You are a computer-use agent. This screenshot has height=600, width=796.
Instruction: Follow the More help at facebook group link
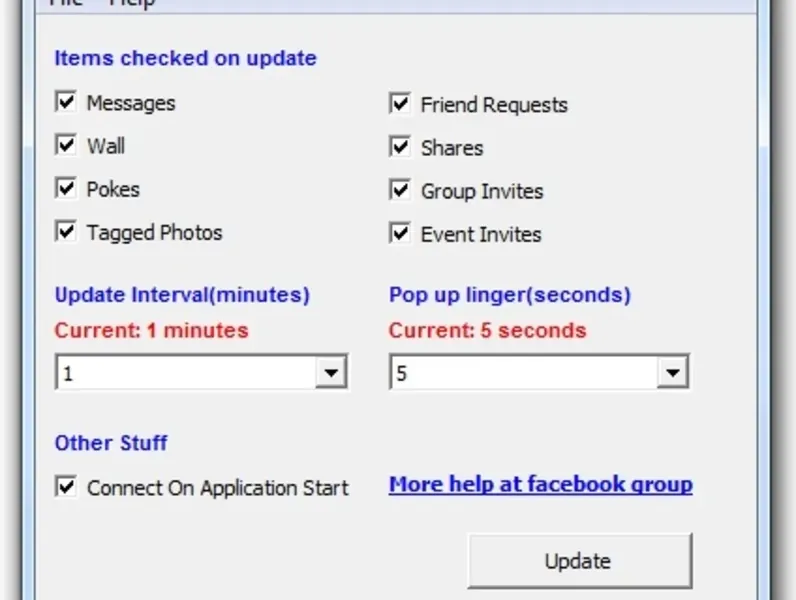pos(540,485)
